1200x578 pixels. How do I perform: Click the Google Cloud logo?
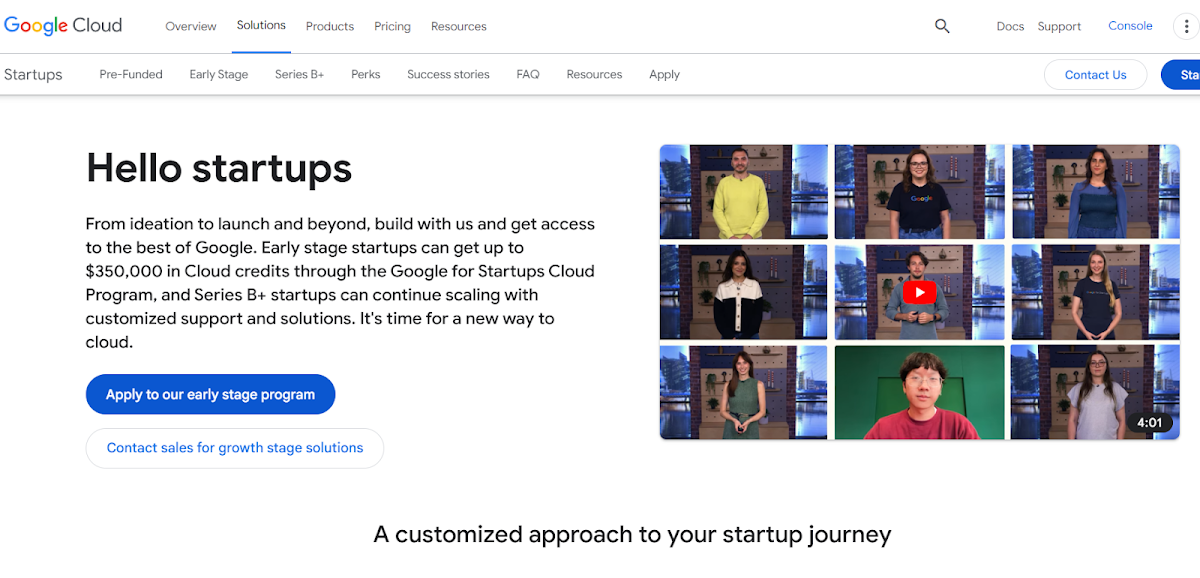click(63, 26)
